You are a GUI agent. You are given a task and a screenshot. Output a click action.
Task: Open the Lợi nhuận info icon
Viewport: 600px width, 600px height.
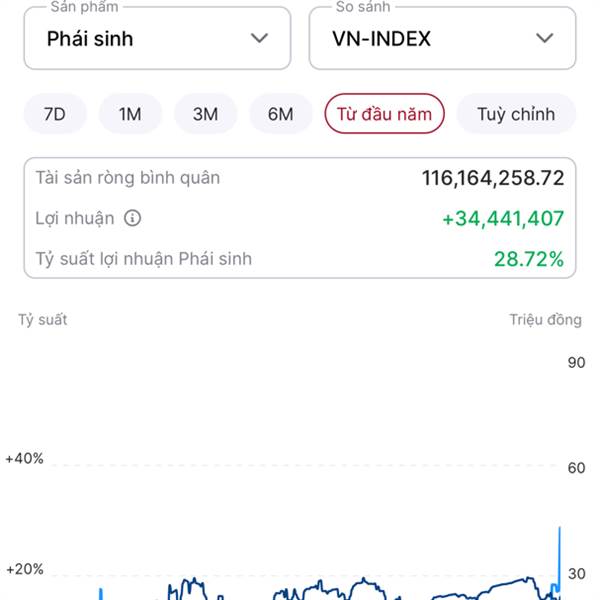[132, 218]
